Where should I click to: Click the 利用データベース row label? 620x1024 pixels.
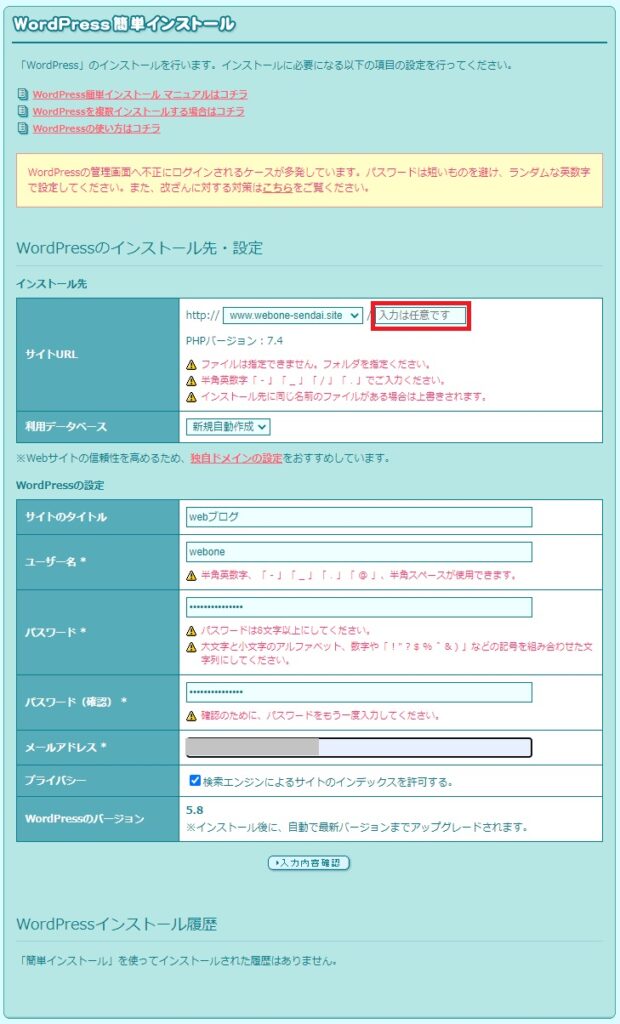66,426
